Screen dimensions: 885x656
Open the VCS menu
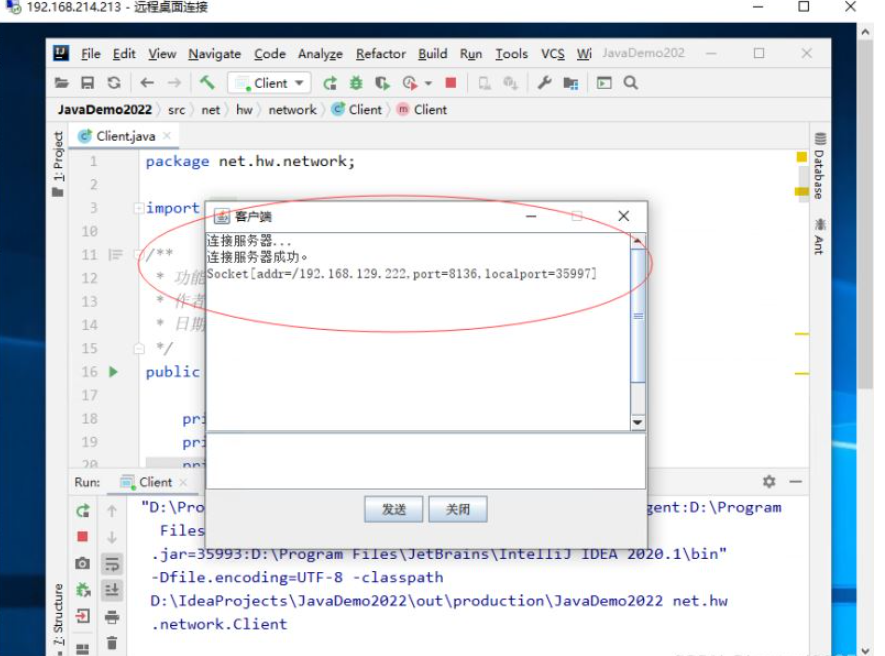click(x=553, y=54)
